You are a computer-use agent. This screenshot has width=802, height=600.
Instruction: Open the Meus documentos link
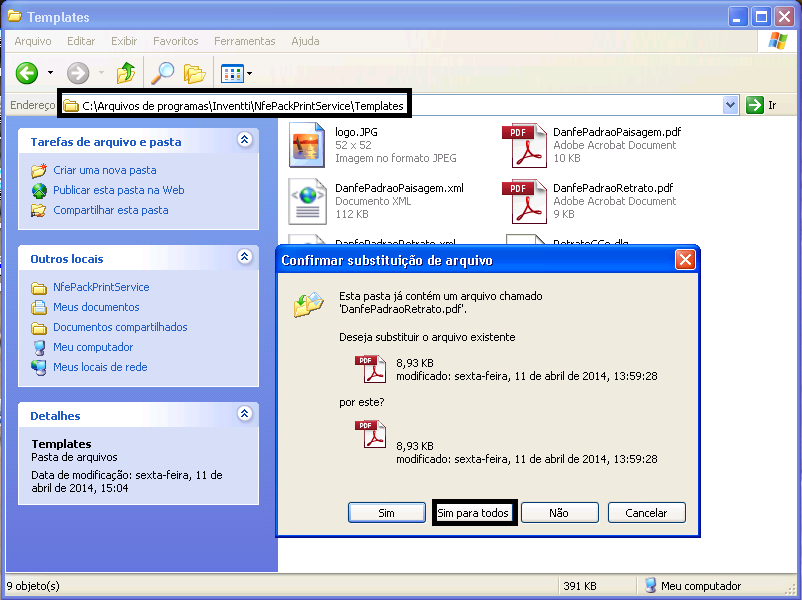96,307
